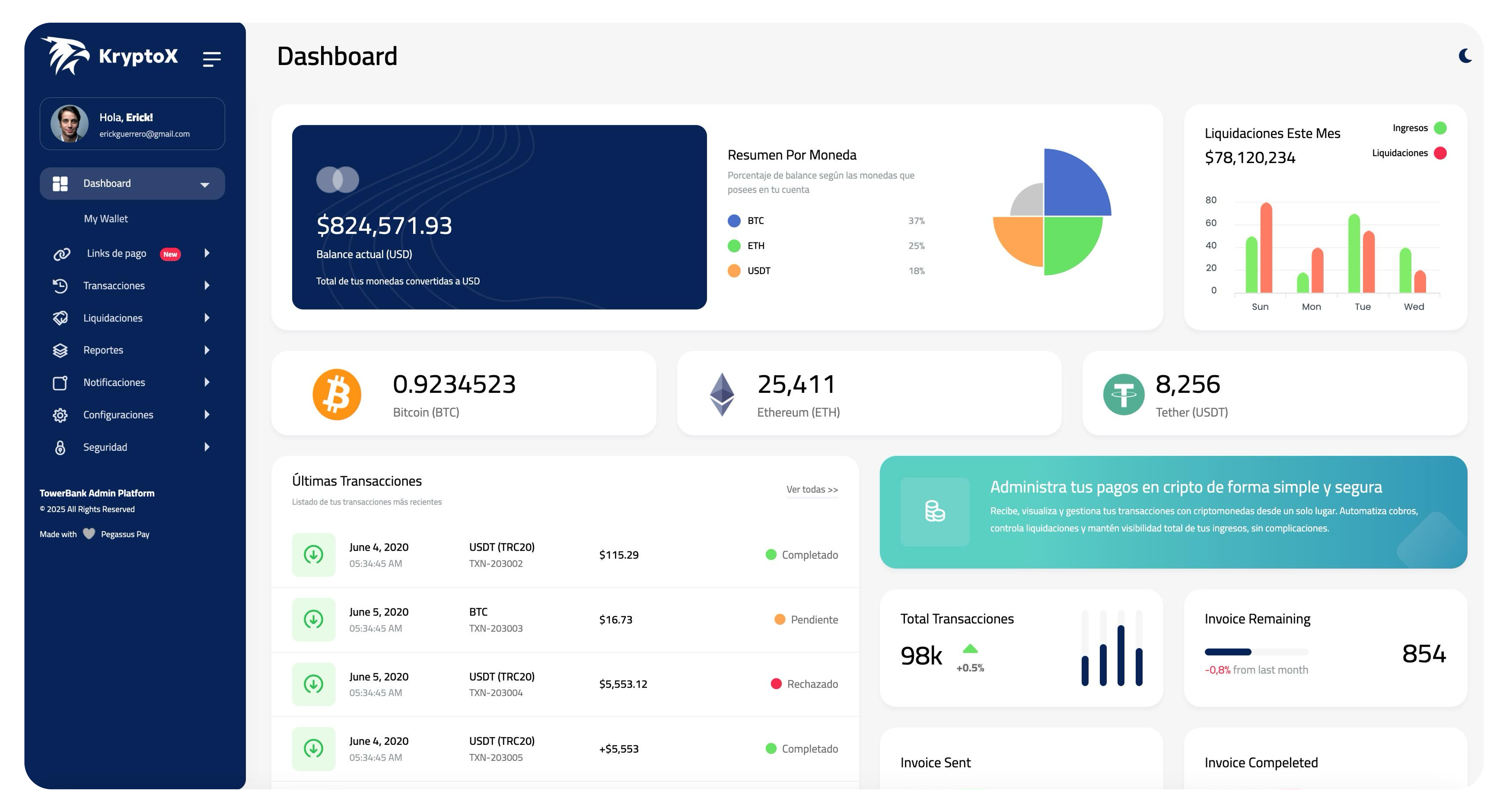1508x812 pixels.
Task: Toggle the Ingresos legend green dot
Action: tap(1441, 128)
